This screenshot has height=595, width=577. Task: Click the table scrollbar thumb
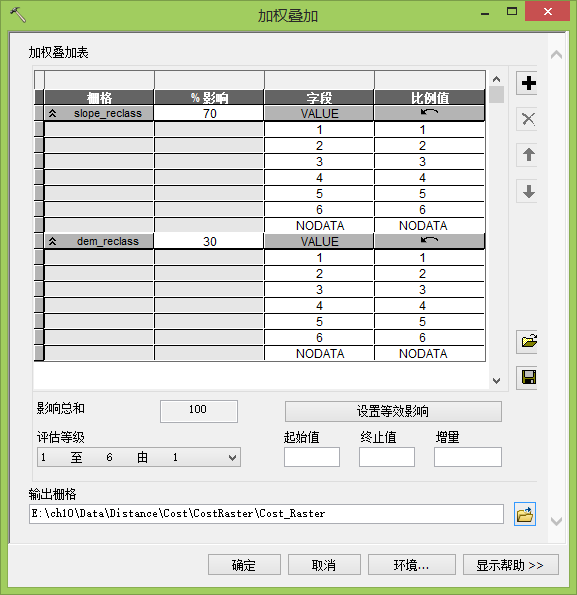[496, 94]
